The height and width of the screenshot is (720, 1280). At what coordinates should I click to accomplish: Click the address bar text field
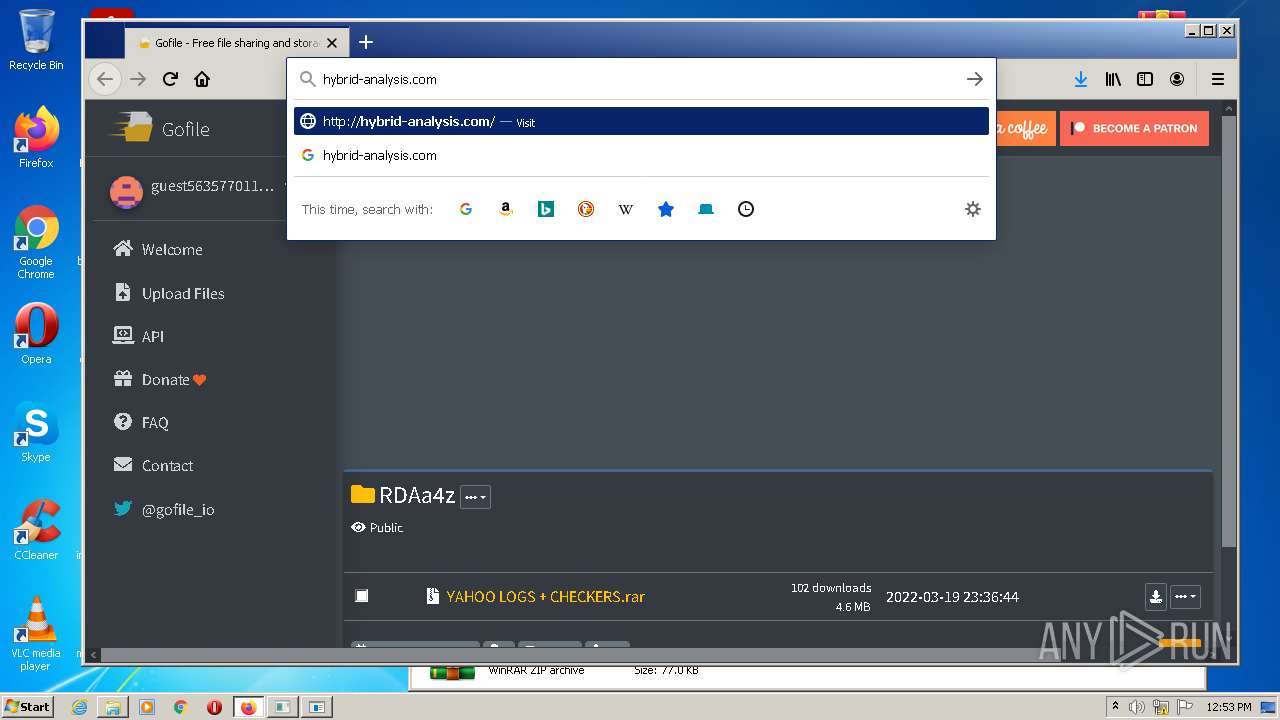[640, 79]
